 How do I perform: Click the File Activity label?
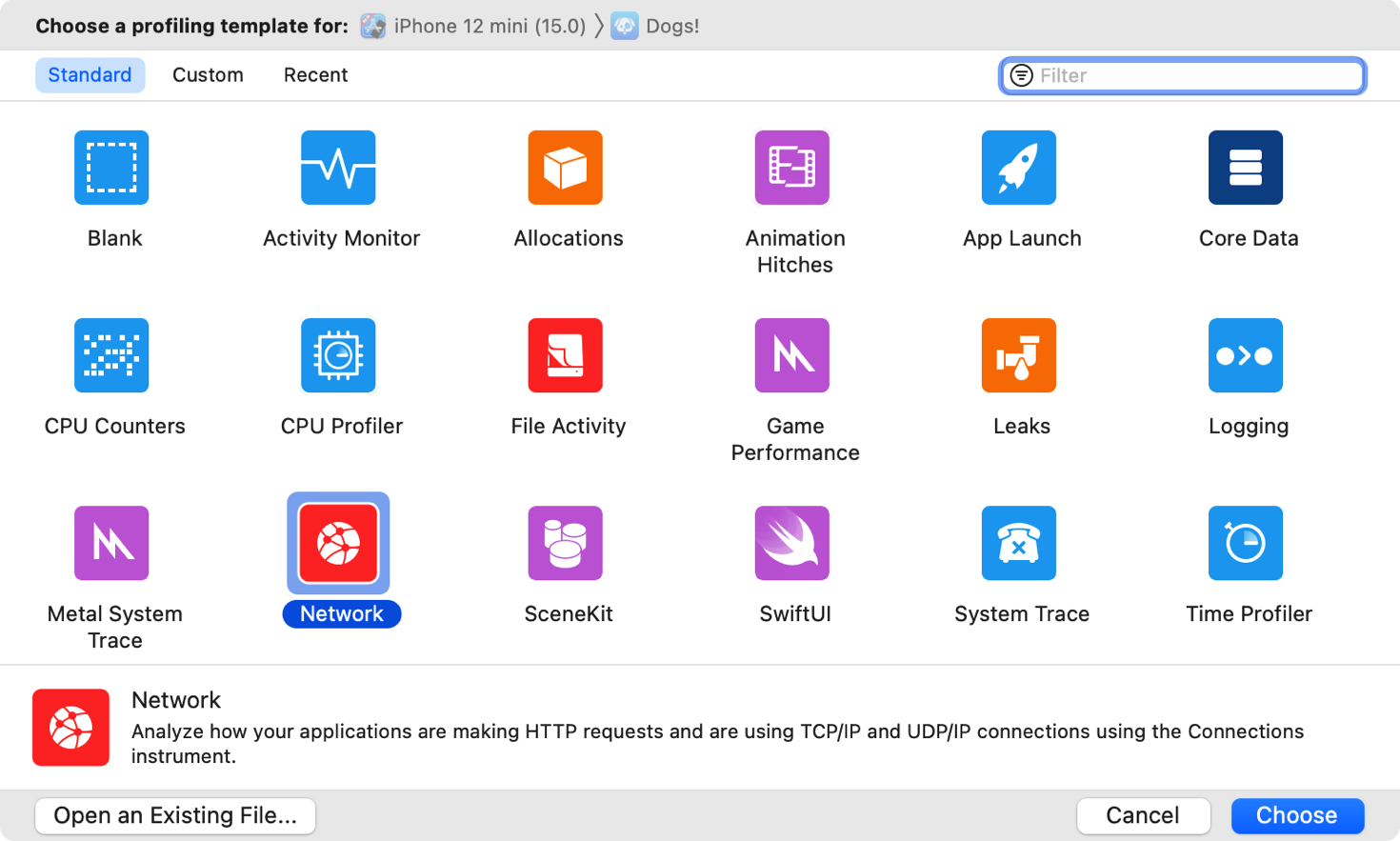[569, 426]
